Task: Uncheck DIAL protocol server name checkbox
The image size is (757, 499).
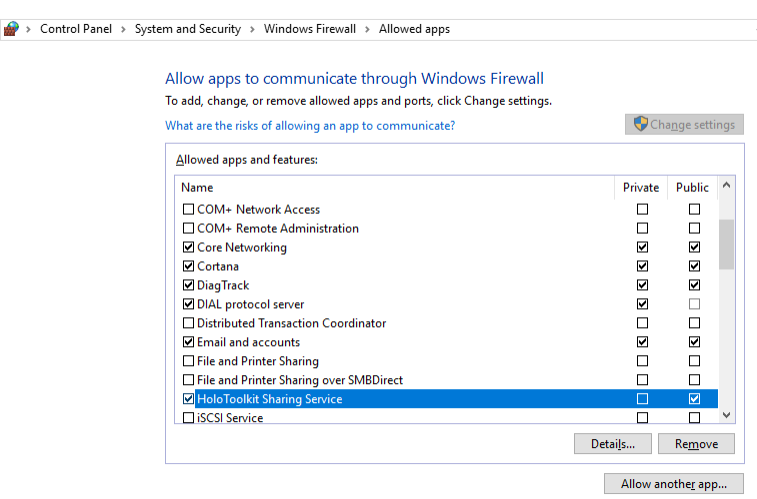Action: pyautogui.click(x=188, y=304)
